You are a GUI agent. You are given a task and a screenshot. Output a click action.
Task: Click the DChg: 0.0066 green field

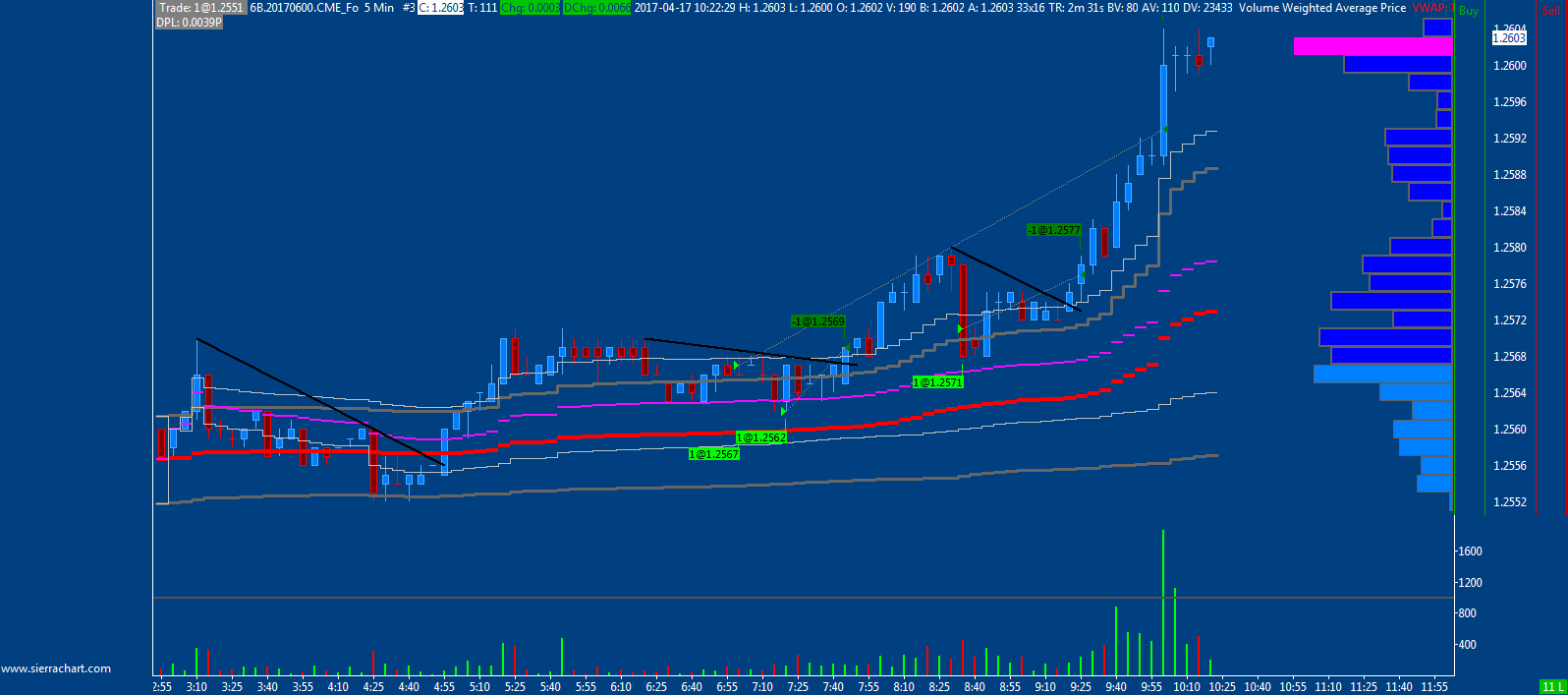[x=597, y=8]
